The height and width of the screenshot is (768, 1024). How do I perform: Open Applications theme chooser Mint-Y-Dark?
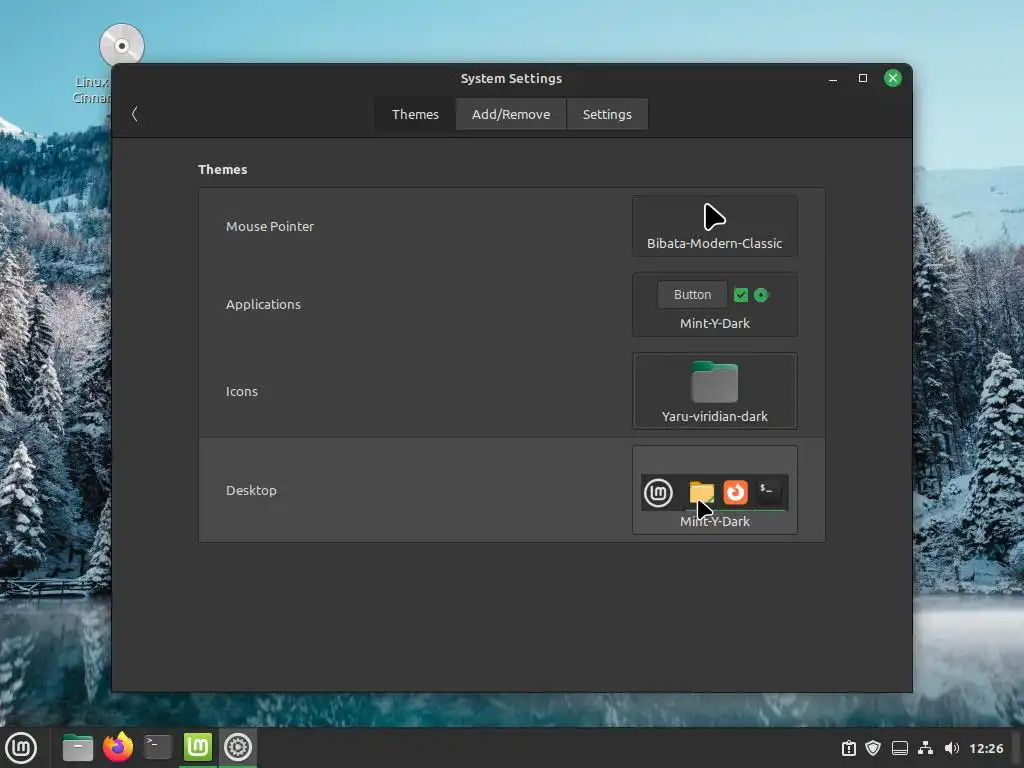pyautogui.click(x=714, y=305)
